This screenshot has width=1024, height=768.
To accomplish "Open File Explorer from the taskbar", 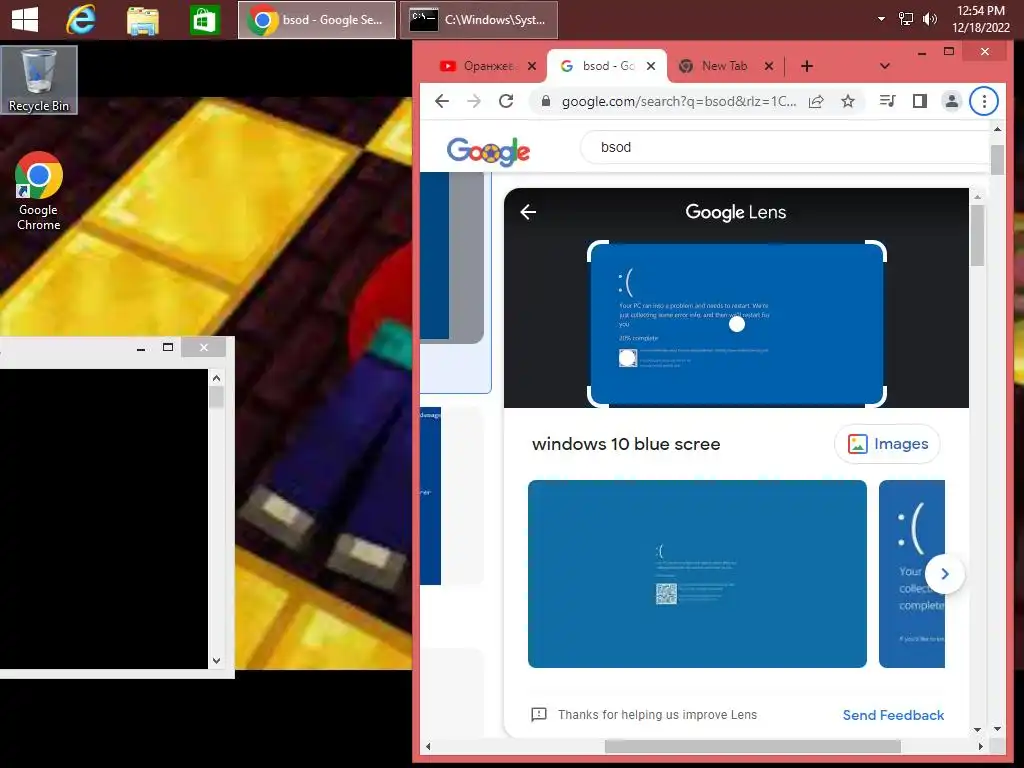I will (x=142, y=20).
